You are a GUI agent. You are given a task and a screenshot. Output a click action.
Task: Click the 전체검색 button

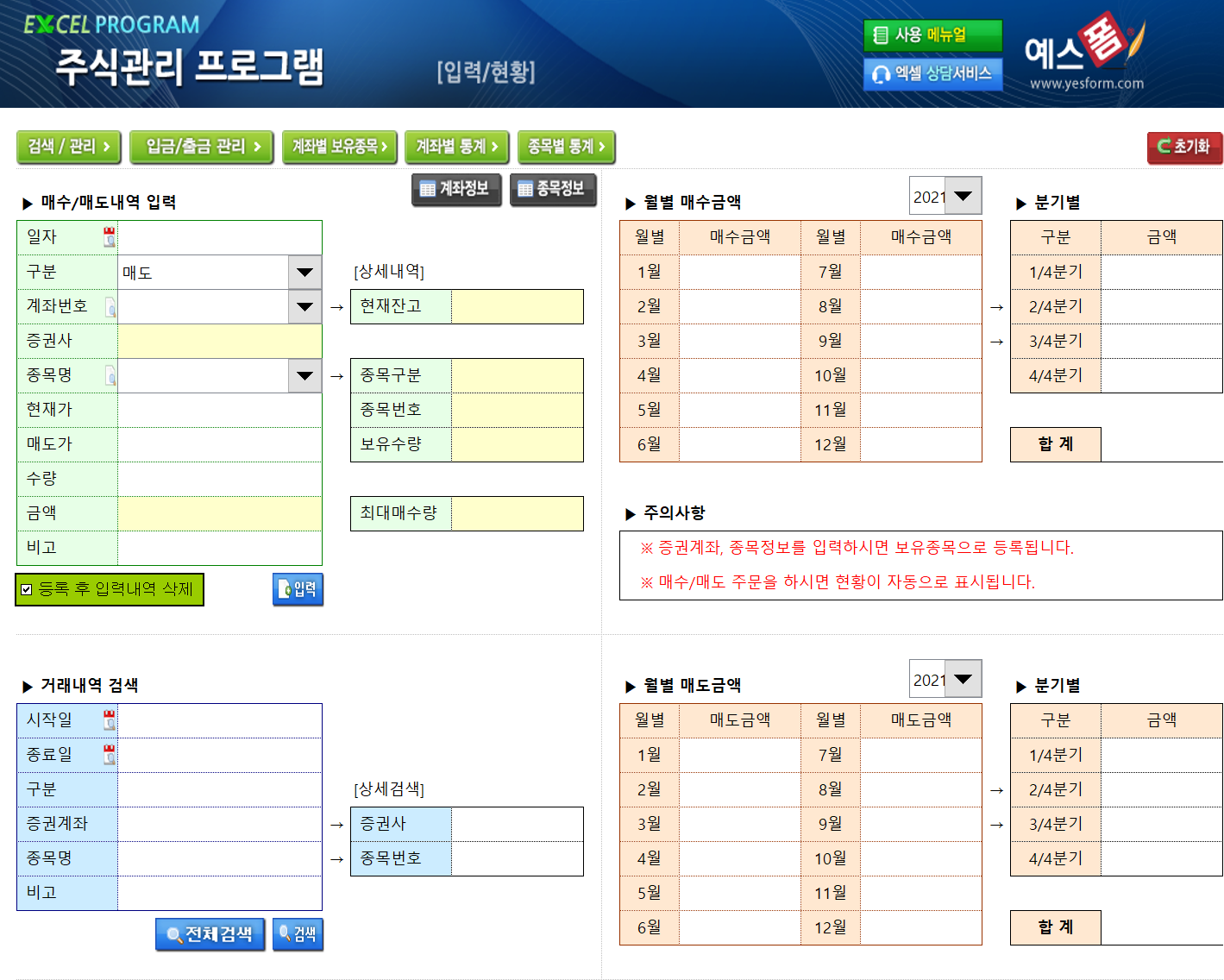point(210,934)
